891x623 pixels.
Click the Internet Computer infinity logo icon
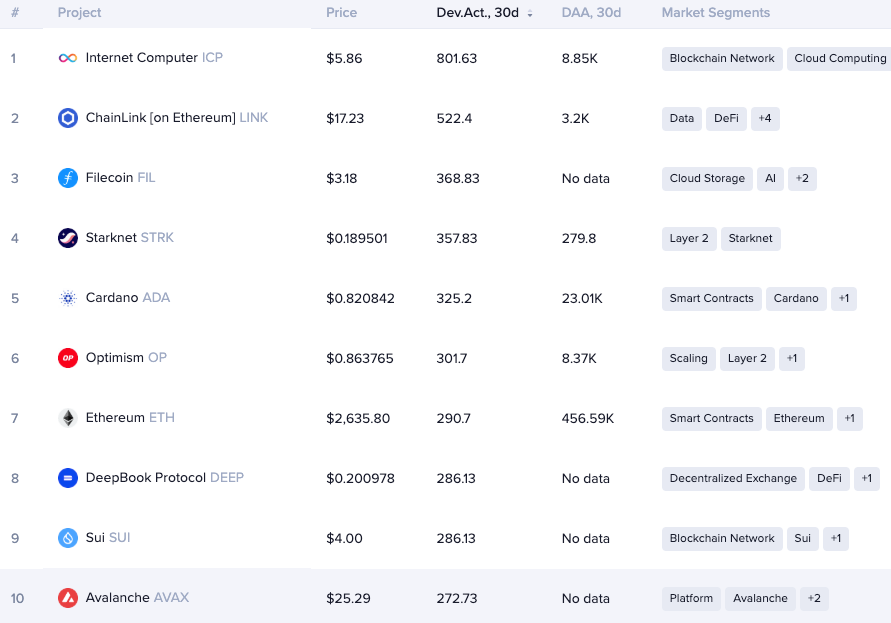coord(68,58)
